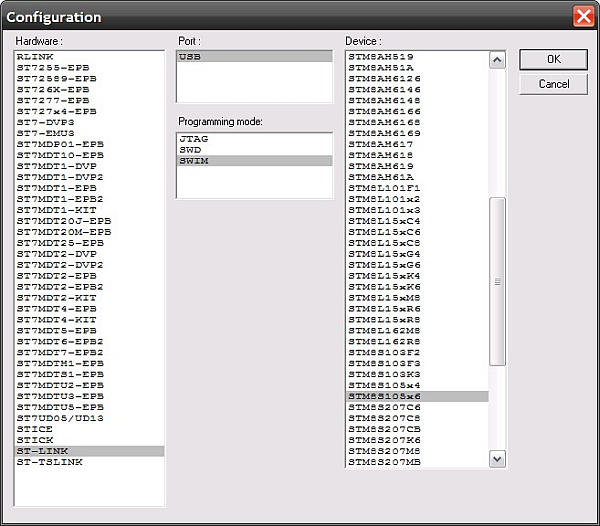
Task: Click the Device list scroll up arrow
Action: [x=497, y=60]
